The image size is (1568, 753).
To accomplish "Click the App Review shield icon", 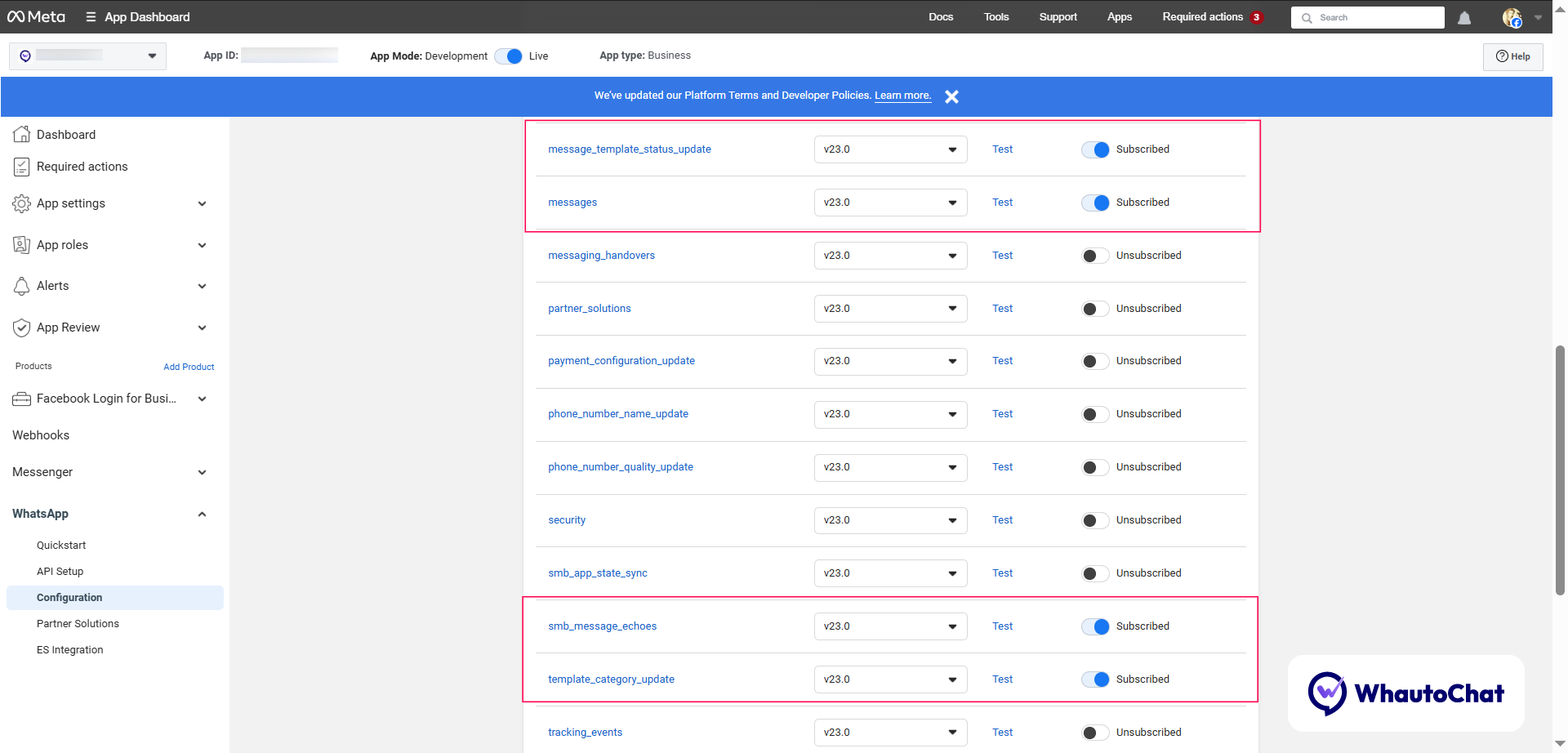I will [22, 327].
